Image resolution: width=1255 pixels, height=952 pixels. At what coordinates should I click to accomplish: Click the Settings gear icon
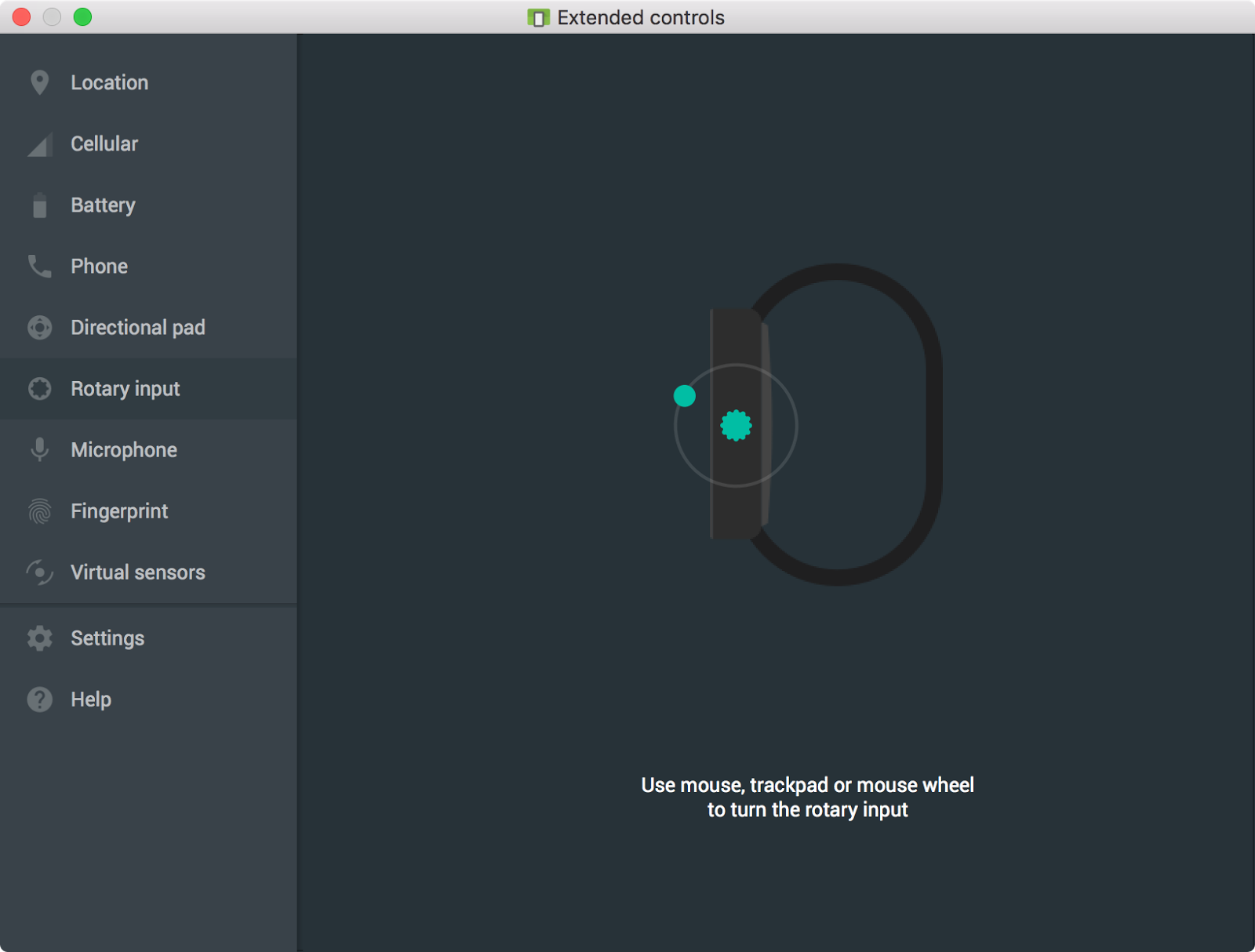[39, 638]
